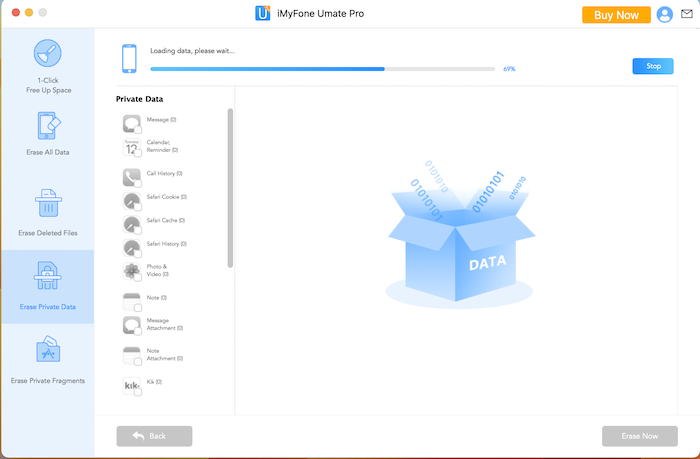Switch to Erase Deleted Files label
This screenshot has width=700, height=459.
48,233
